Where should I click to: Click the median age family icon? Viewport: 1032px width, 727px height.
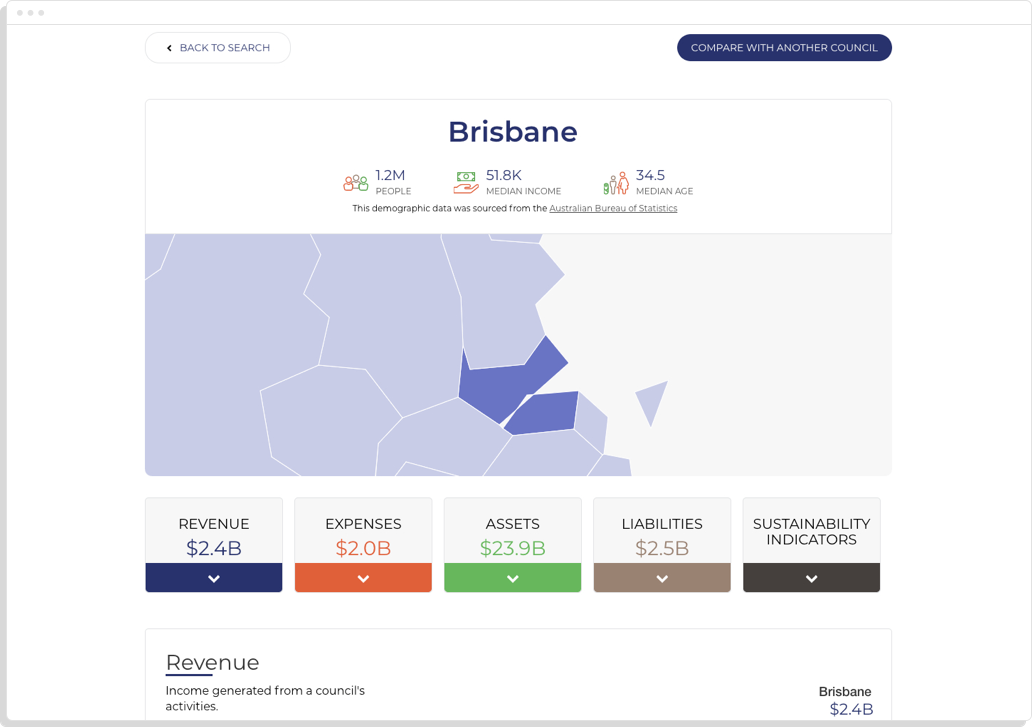[618, 181]
